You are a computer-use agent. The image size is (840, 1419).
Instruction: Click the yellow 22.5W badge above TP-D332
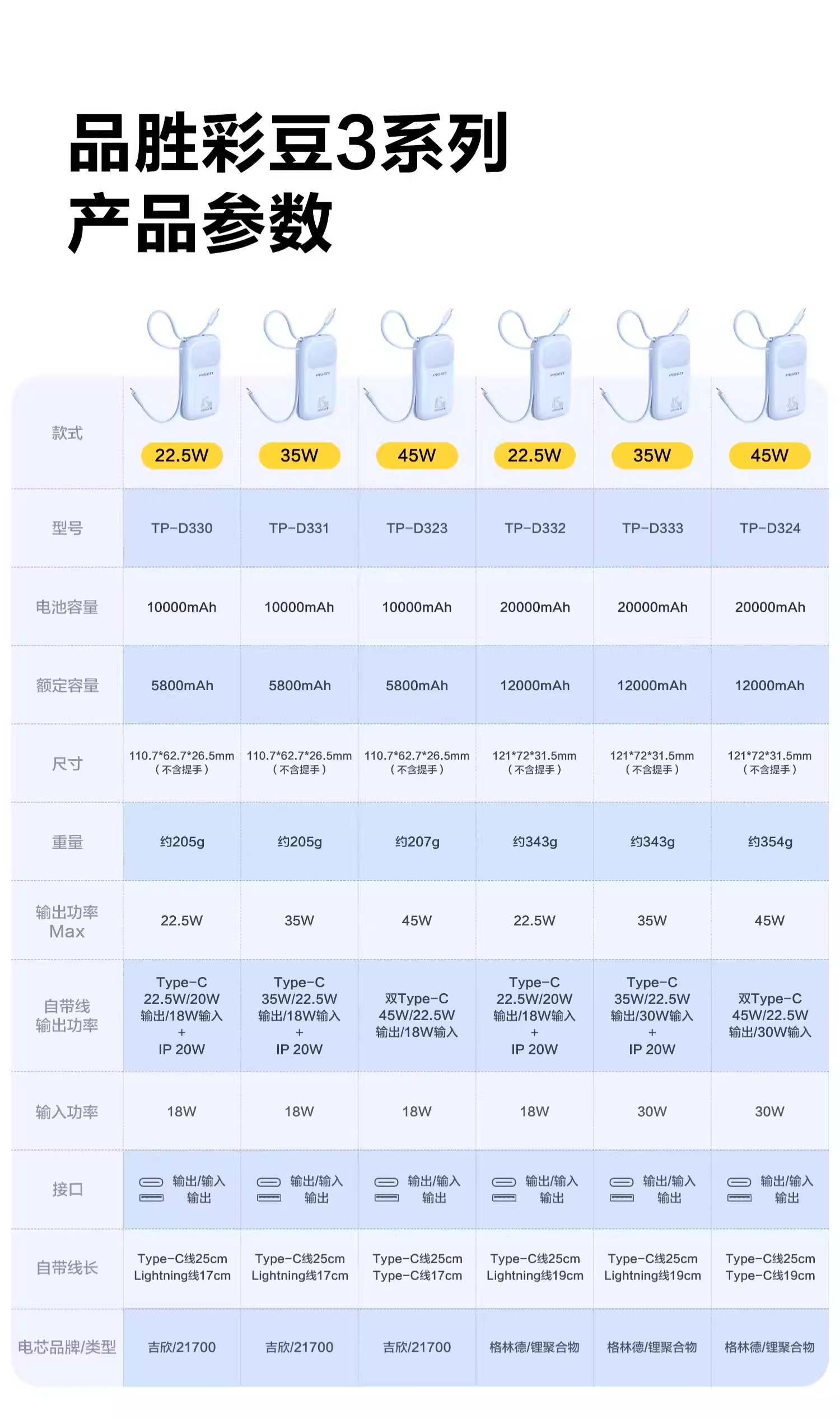tap(534, 455)
